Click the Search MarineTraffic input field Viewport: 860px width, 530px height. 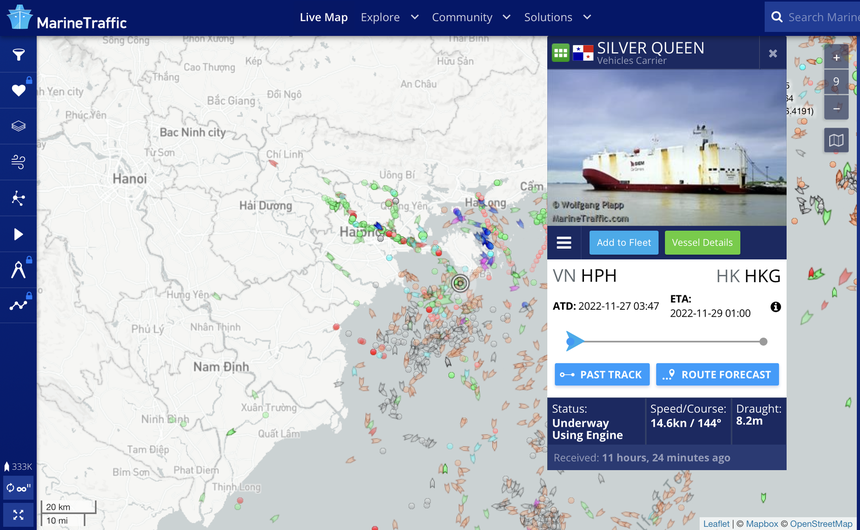820,17
